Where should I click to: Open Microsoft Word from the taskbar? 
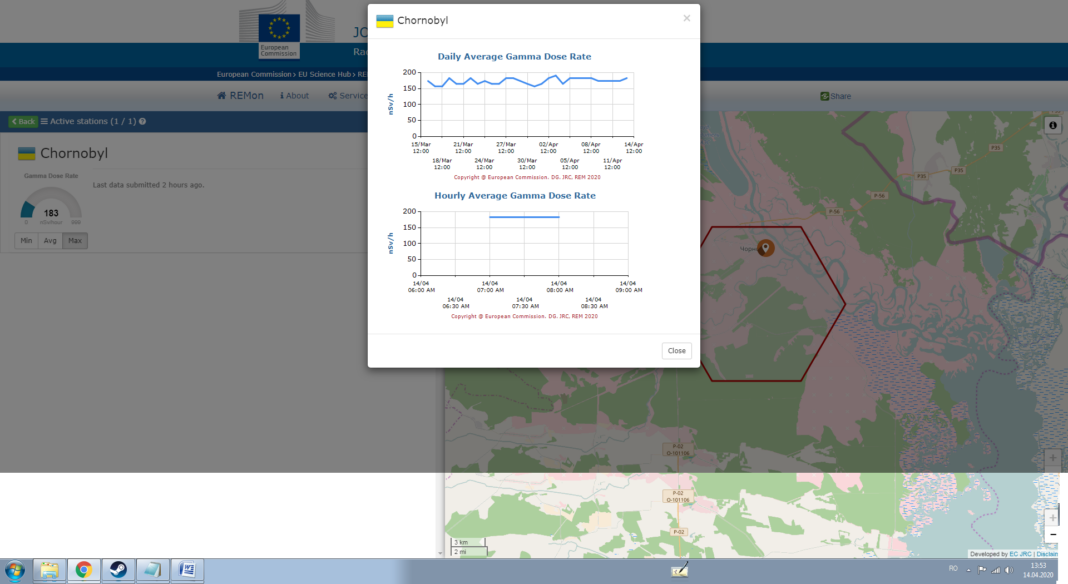[x=187, y=570]
